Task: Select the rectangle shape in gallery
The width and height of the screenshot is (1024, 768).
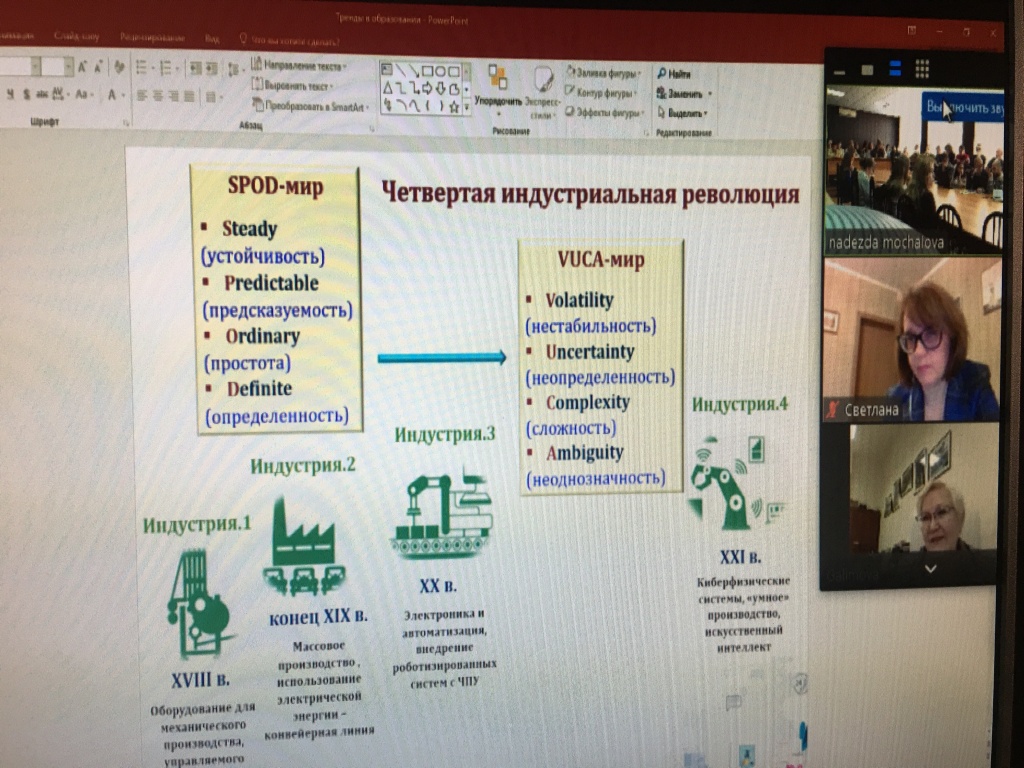Action: pyautogui.click(x=426, y=71)
